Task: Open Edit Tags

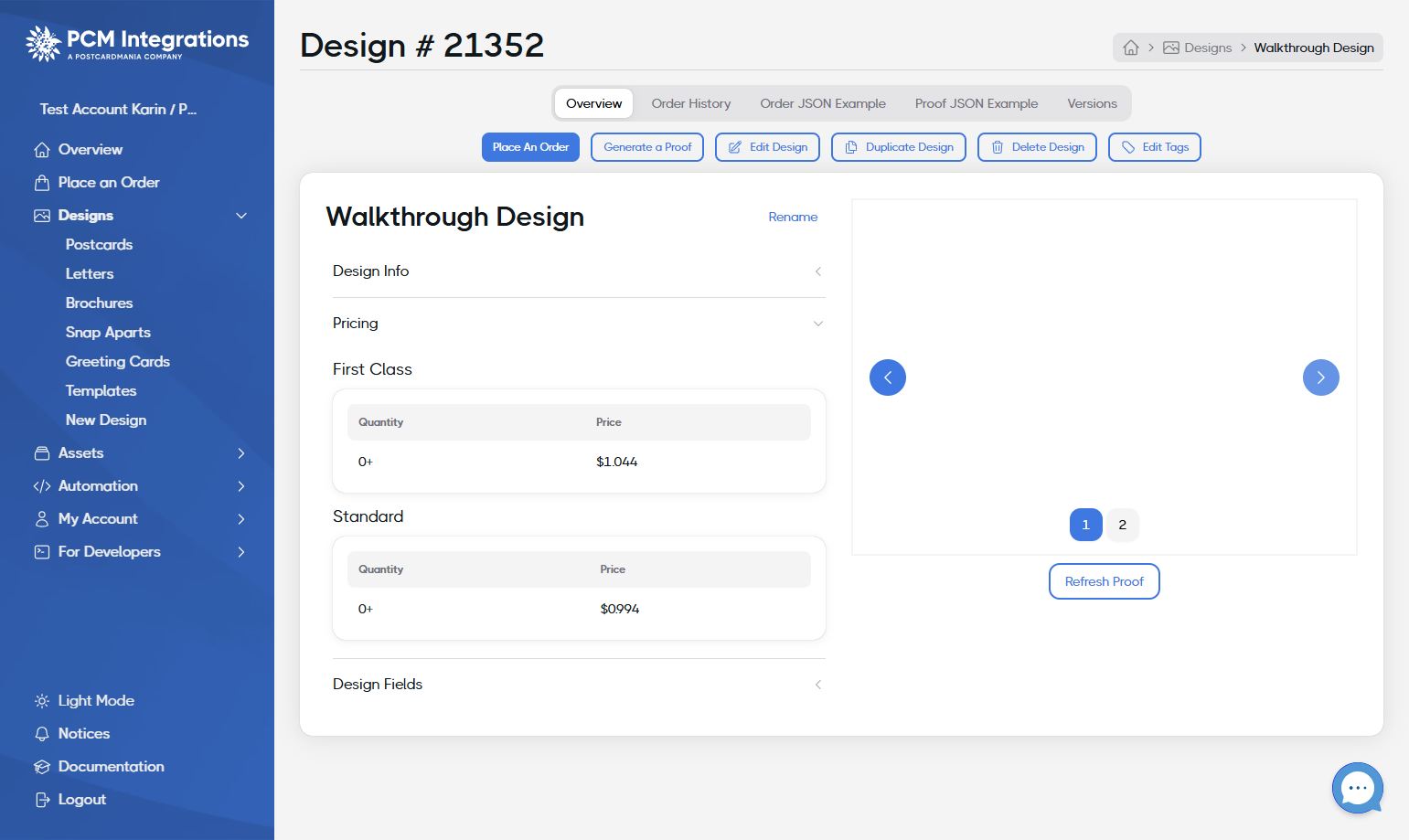Action: (1155, 147)
